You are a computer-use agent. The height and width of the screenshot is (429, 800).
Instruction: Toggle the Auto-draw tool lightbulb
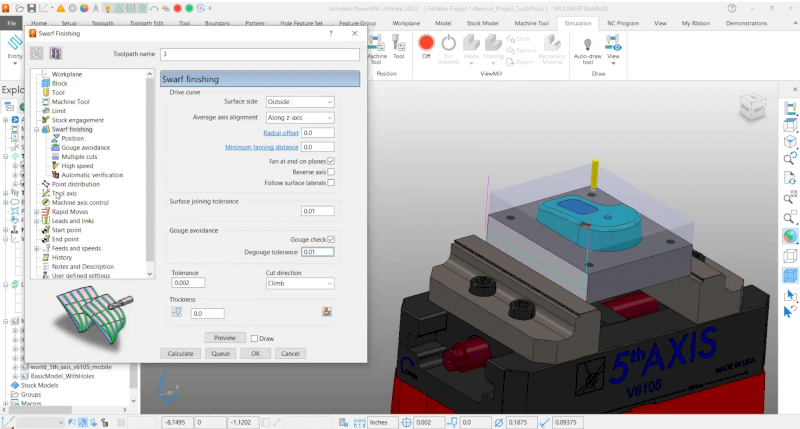coord(586,46)
